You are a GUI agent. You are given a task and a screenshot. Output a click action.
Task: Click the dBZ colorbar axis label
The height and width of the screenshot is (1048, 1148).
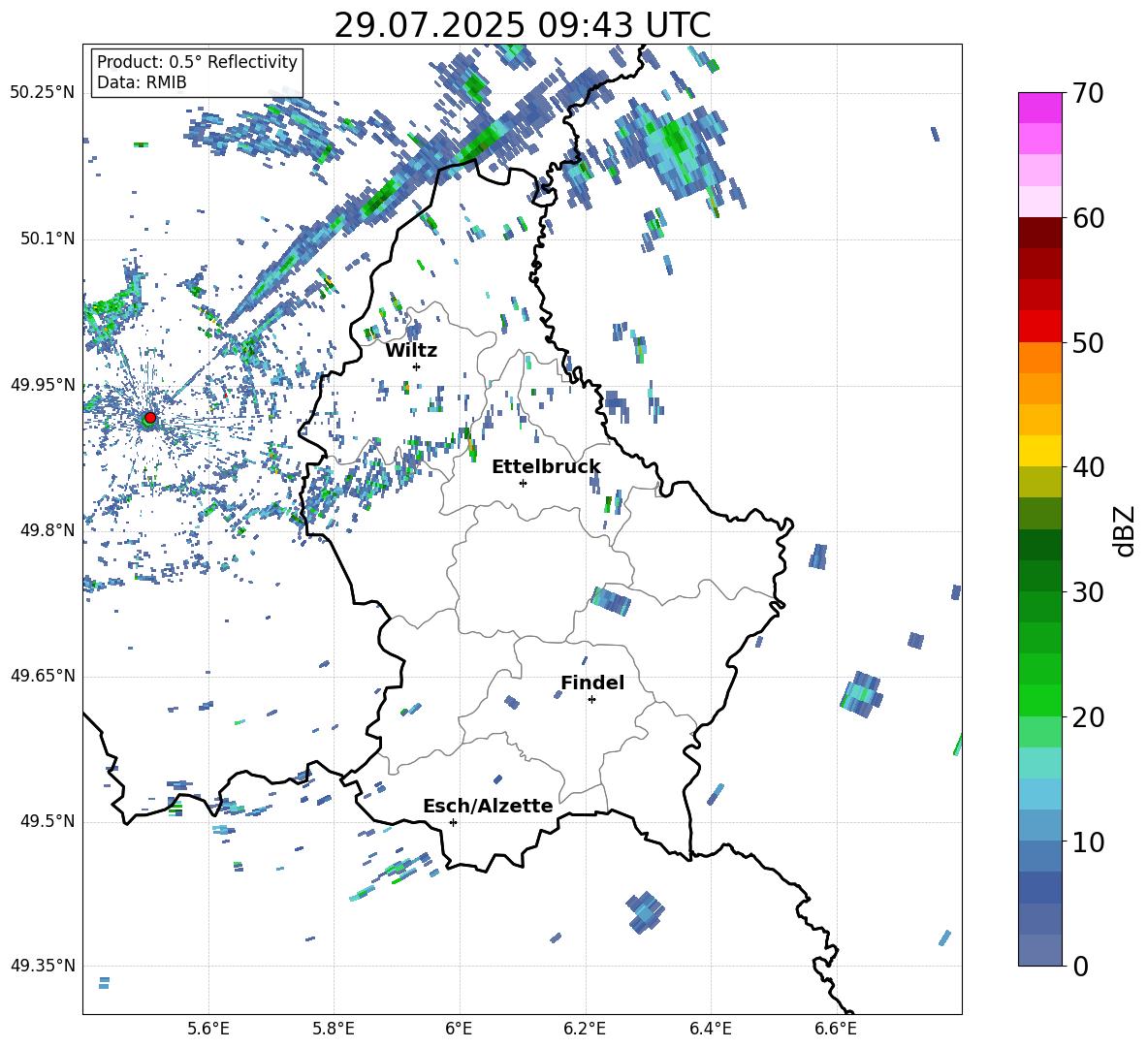[x=1126, y=530]
